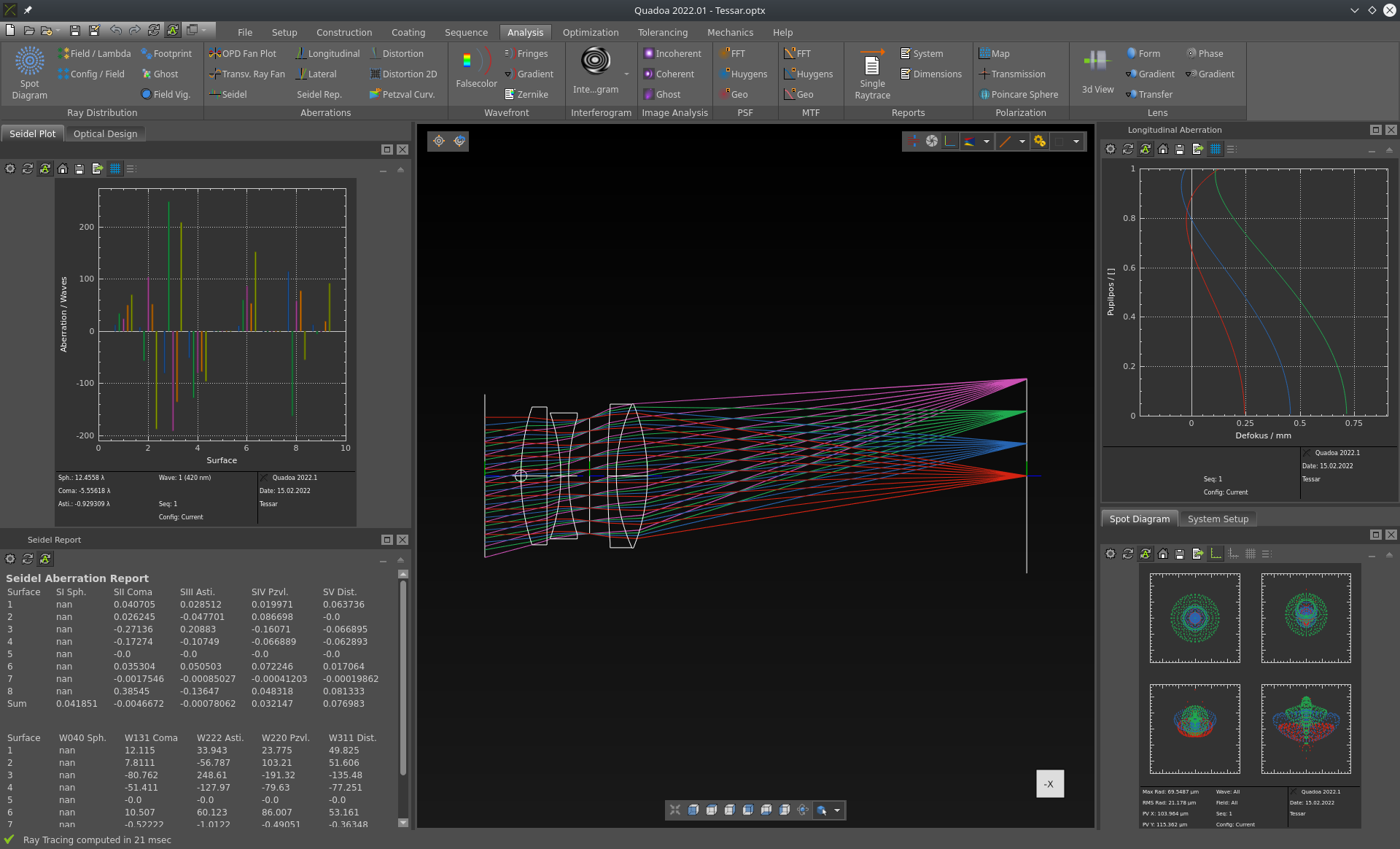Toggle grid in Seidel Plot toolbar
The height and width of the screenshot is (849, 1400).
(115, 168)
